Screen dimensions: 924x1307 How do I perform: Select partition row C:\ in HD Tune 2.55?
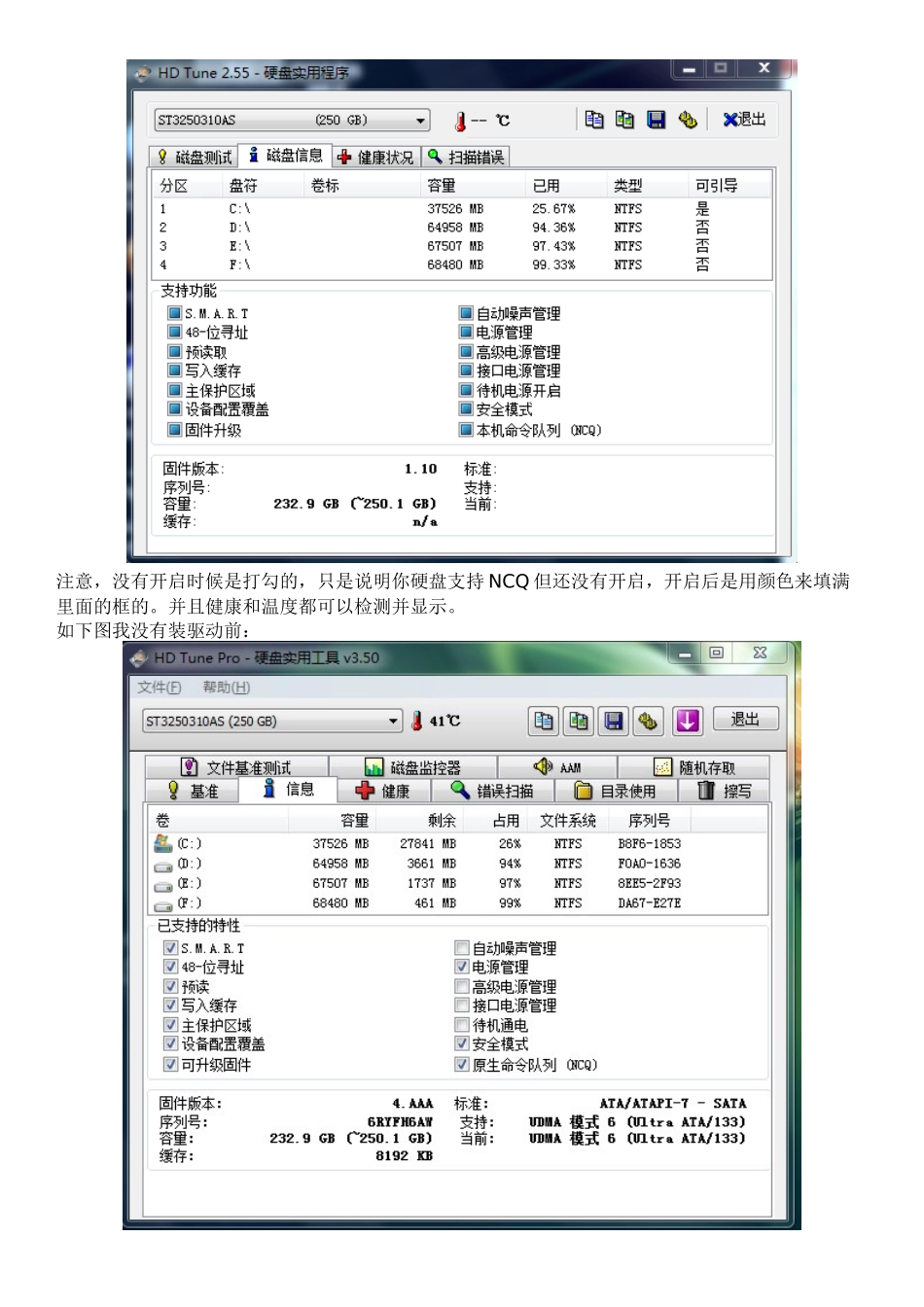coord(462,208)
